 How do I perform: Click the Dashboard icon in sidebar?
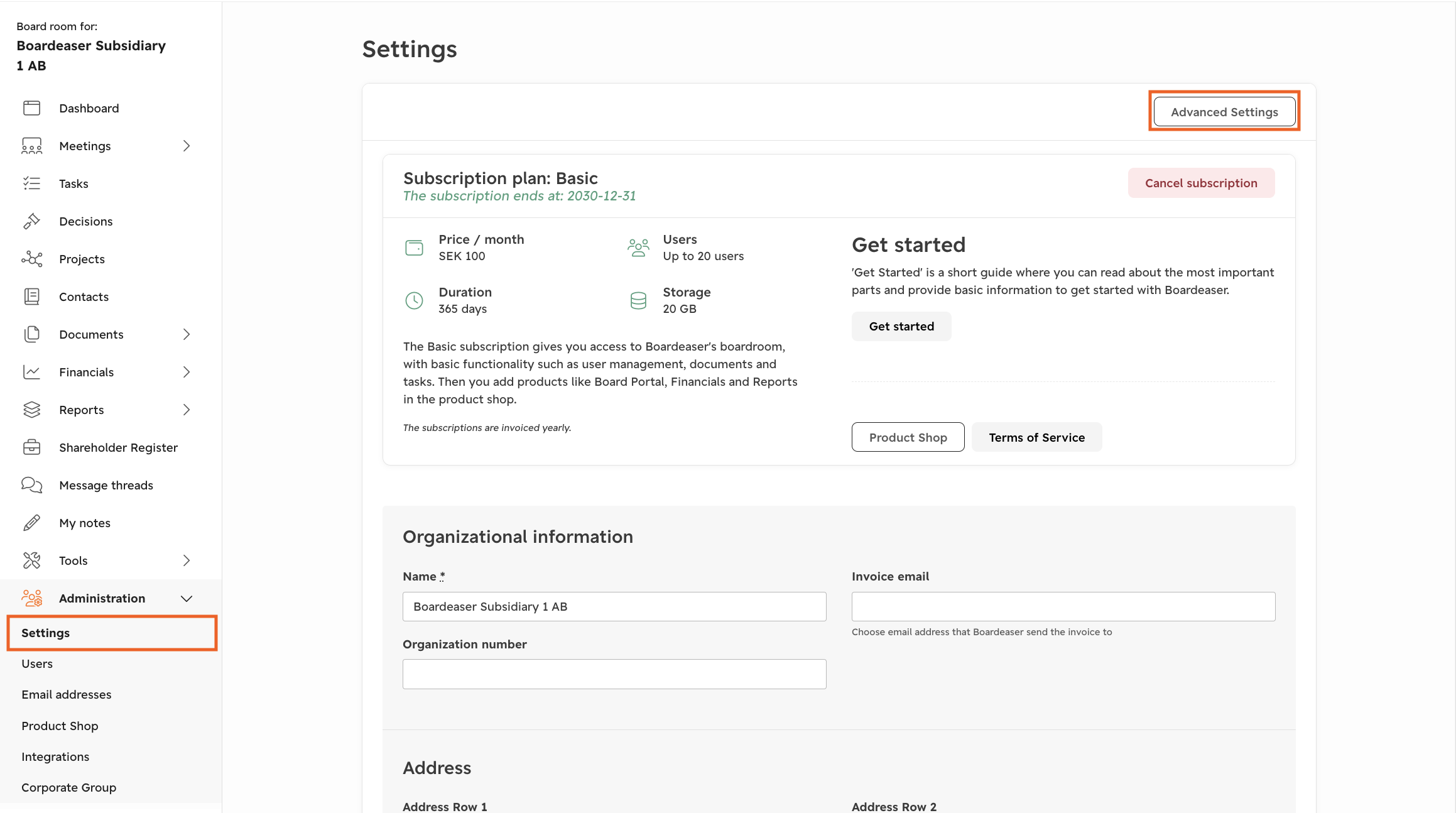31,108
